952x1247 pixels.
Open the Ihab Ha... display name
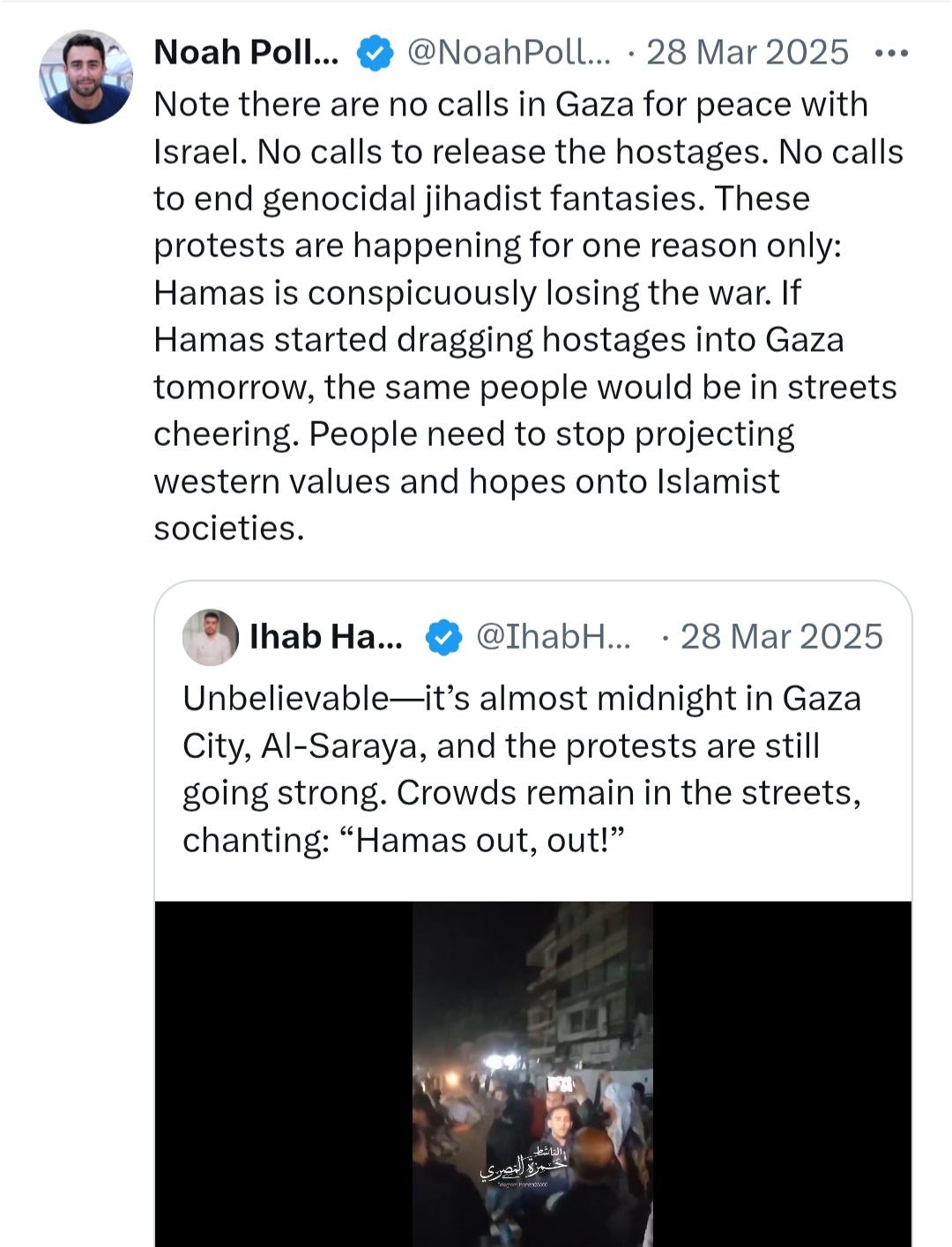pyautogui.click(x=326, y=636)
